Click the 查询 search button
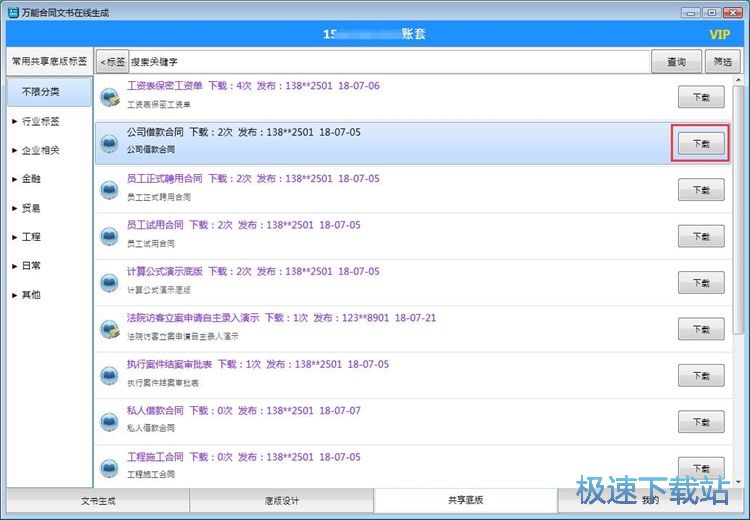750x520 pixels. click(676, 62)
